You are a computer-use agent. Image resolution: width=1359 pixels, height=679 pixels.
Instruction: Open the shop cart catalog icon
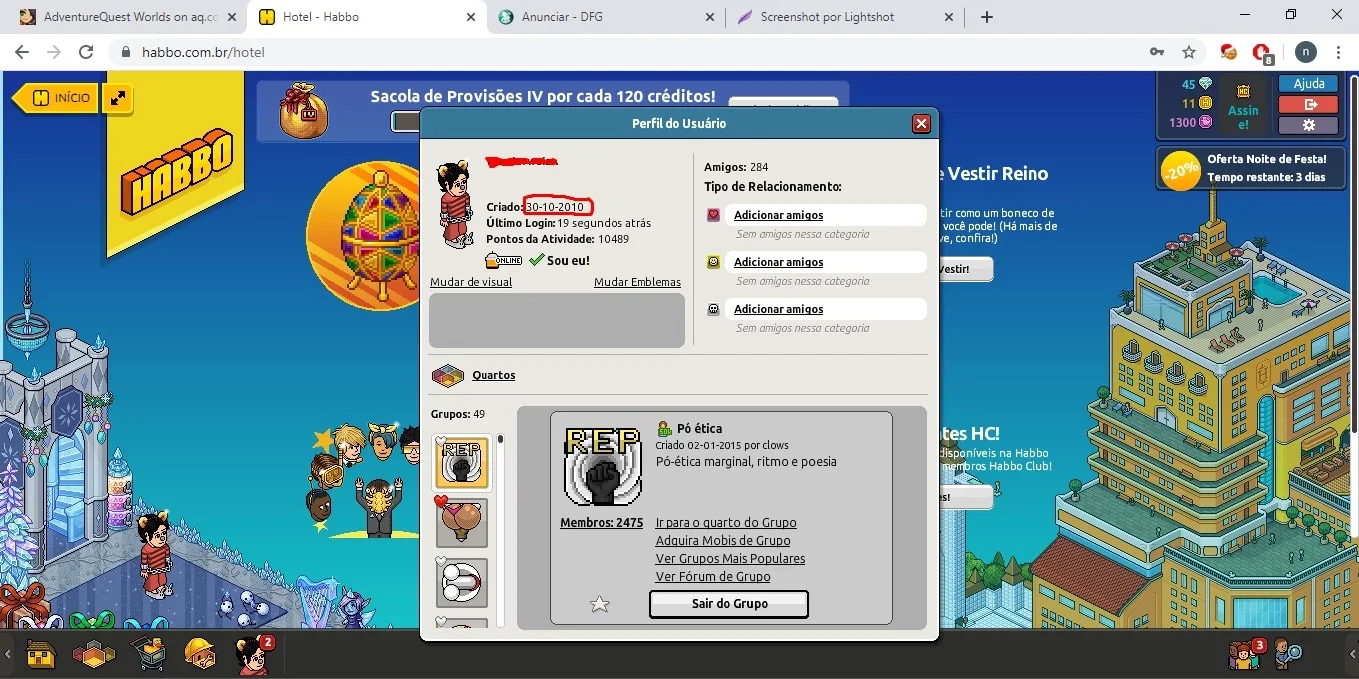(x=148, y=655)
